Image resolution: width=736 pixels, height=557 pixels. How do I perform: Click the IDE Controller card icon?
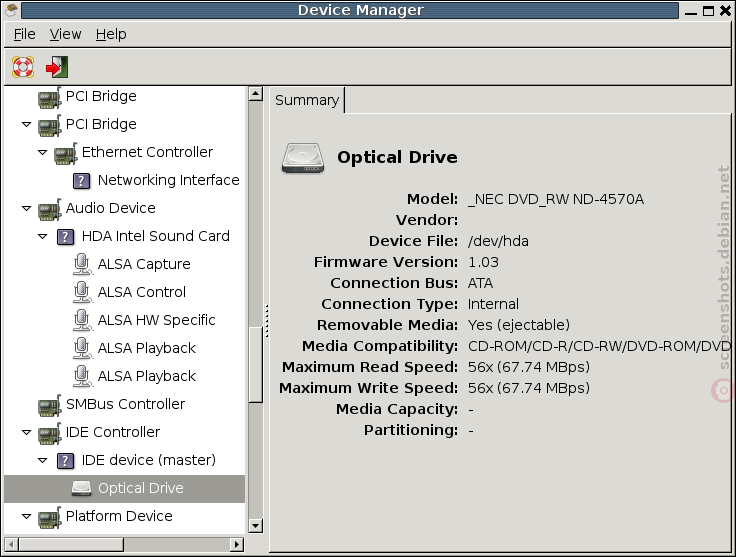tap(49, 433)
